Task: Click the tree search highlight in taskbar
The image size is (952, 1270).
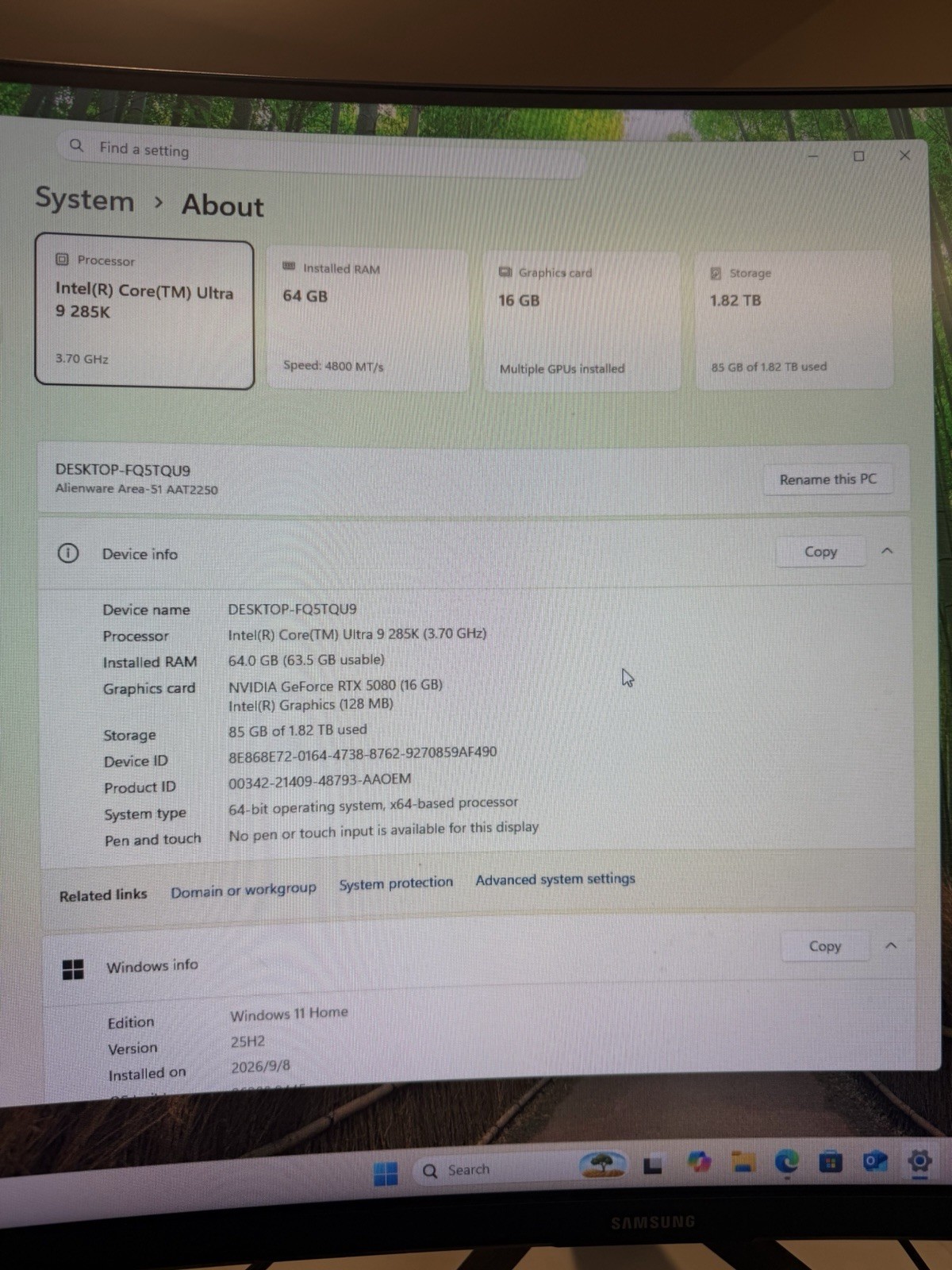Action: [x=602, y=1164]
